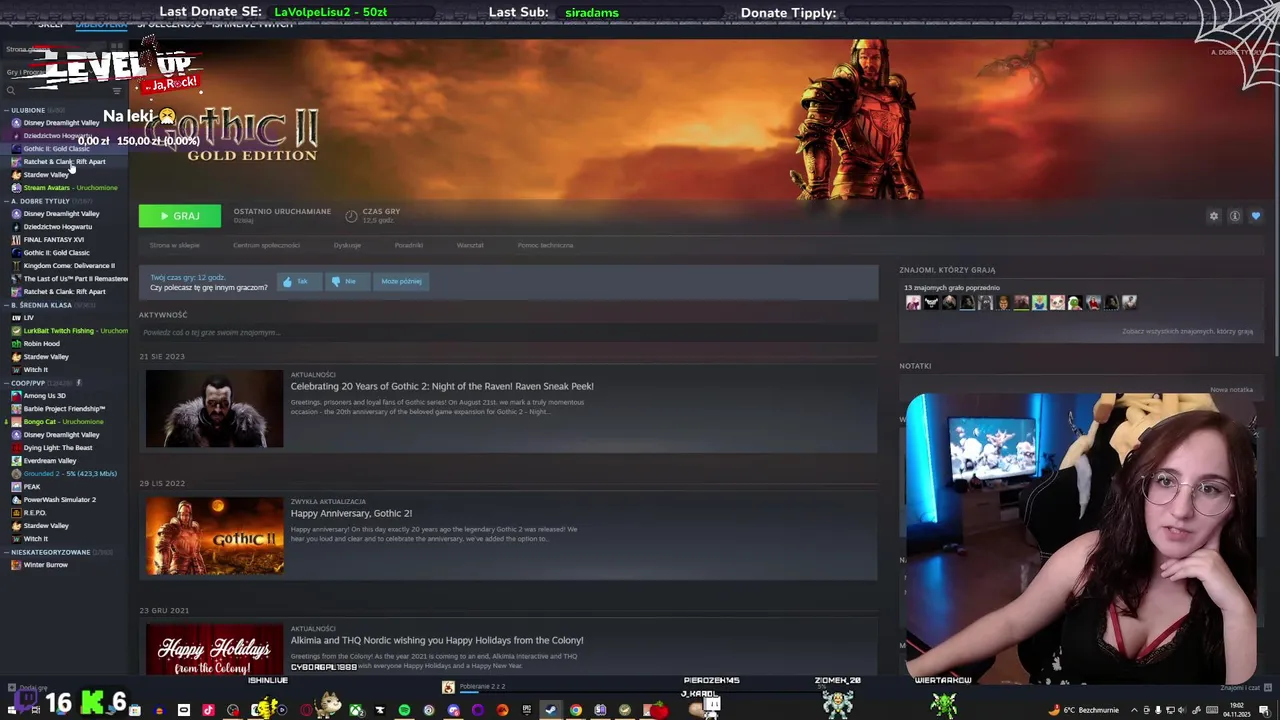
Task: Select LurkBait Twitch Fishing entry
Action: [x=68, y=331]
